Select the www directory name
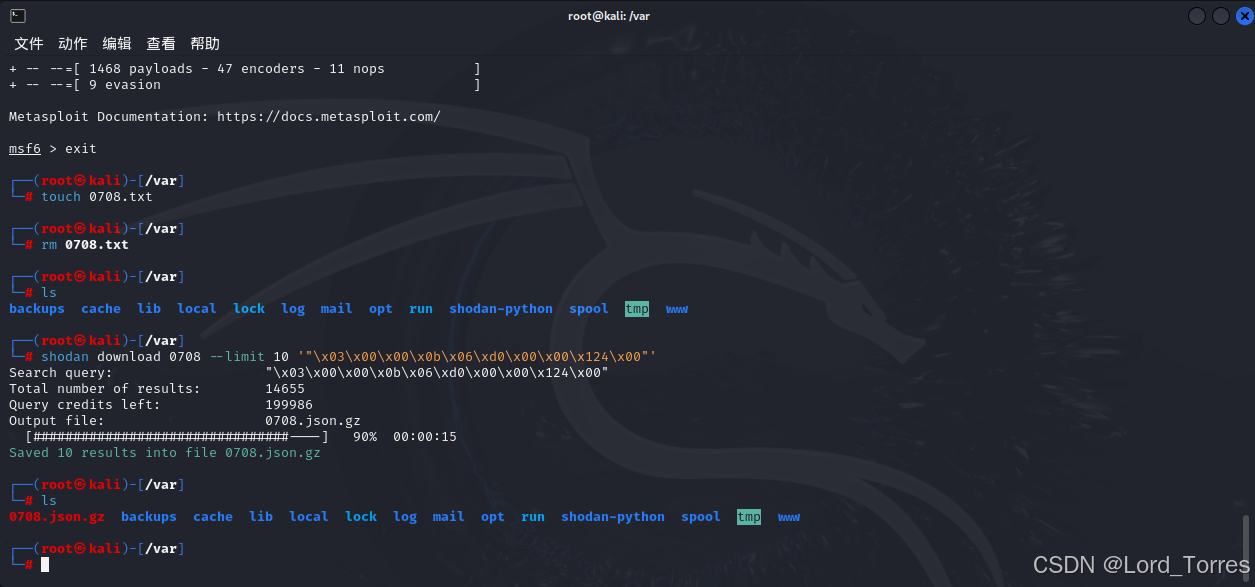 (676, 308)
